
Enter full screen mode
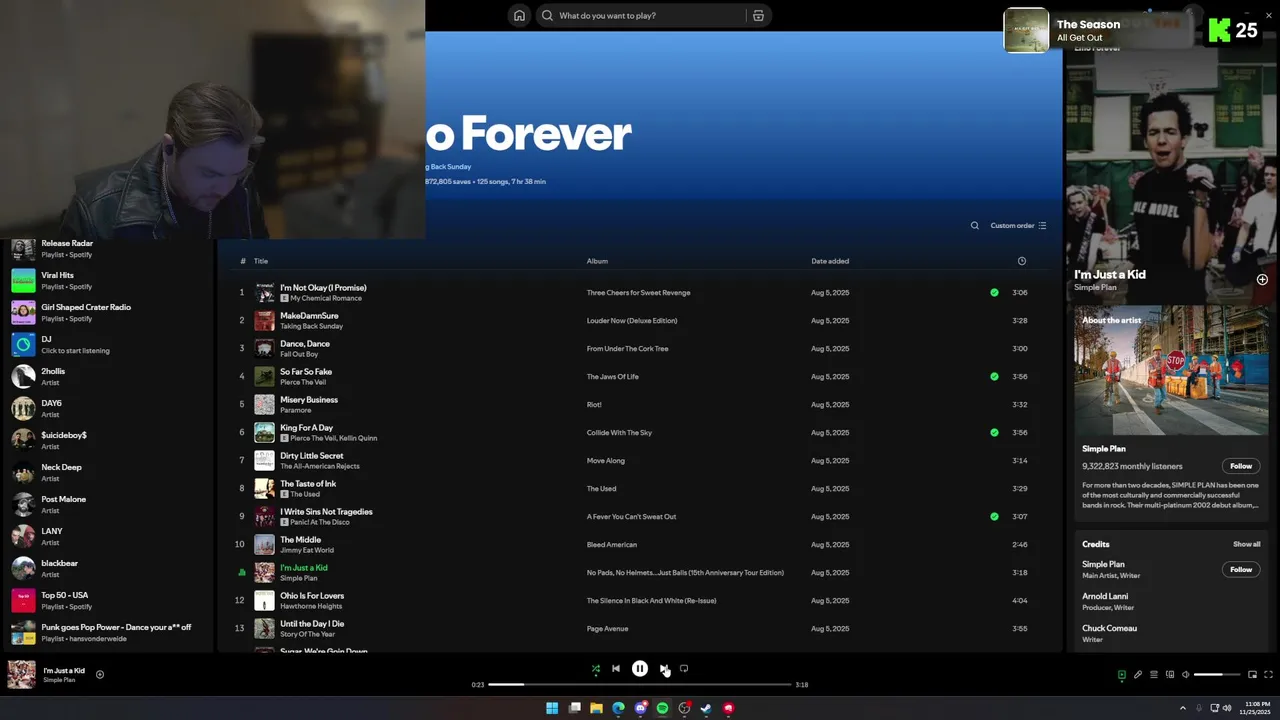pos(1268,675)
